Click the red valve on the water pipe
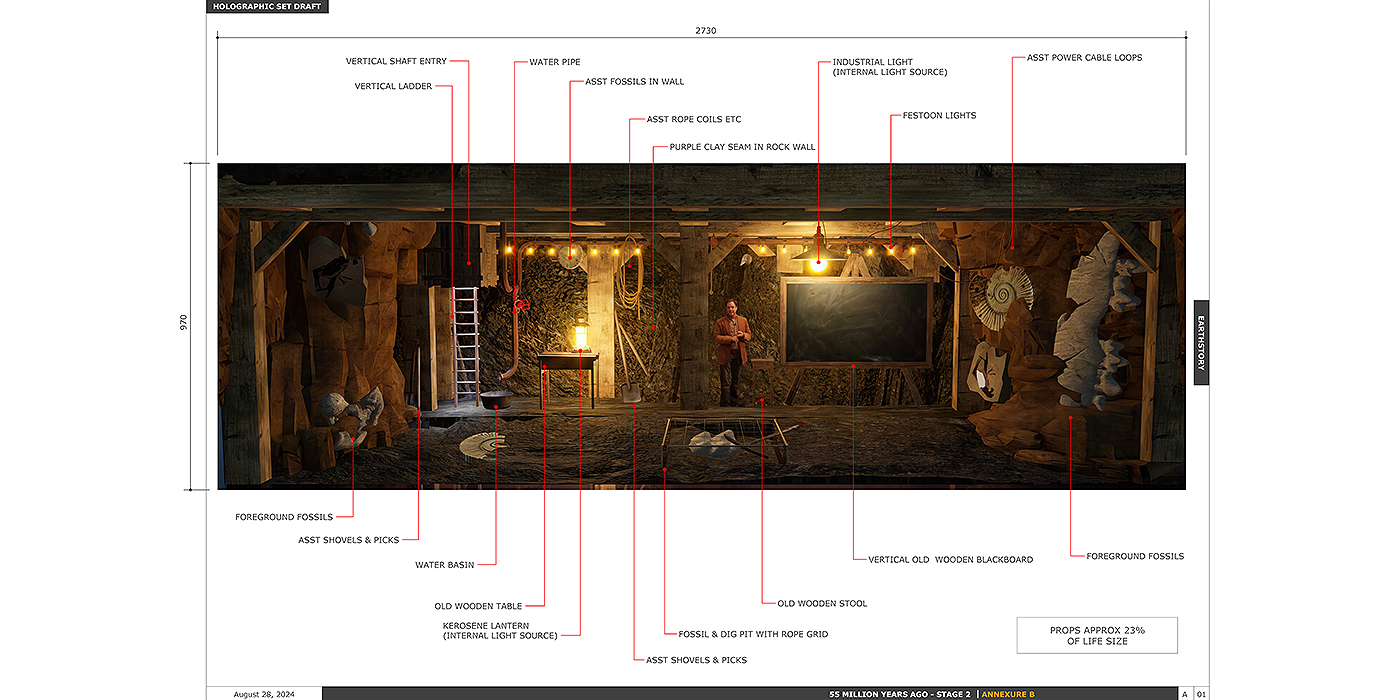 (x=518, y=305)
